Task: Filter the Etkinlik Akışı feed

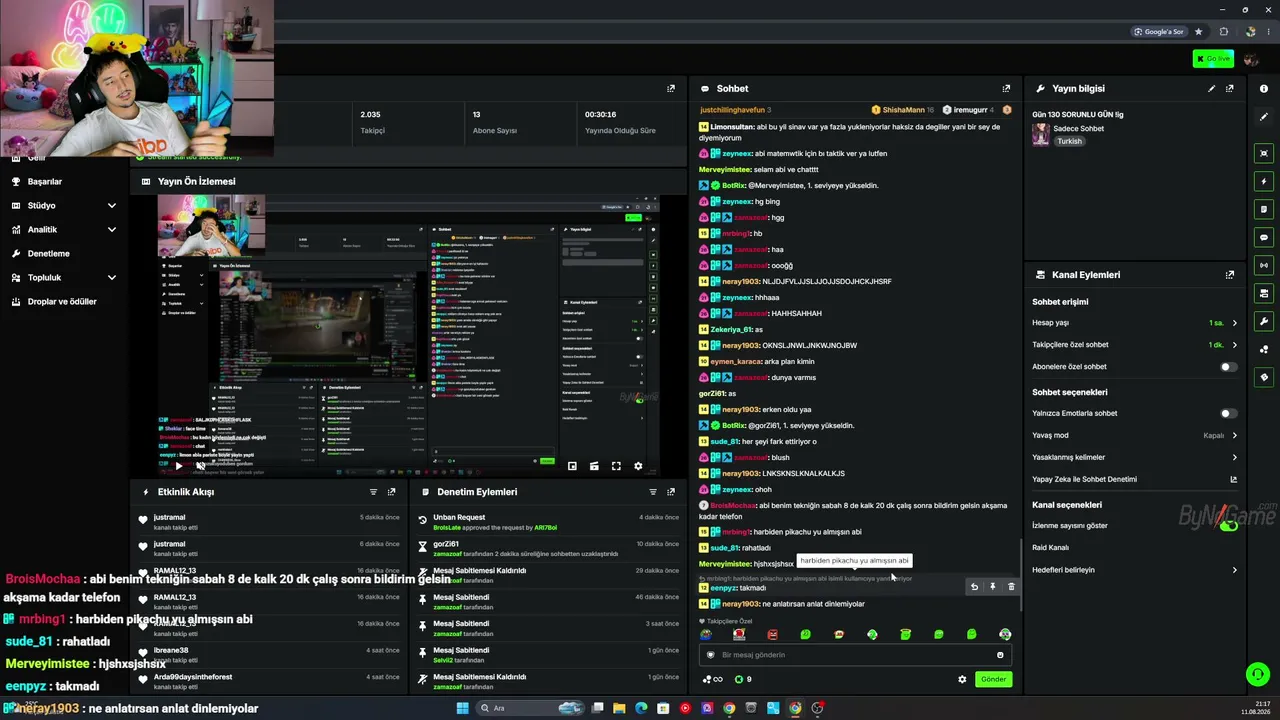Action: pyautogui.click(x=373, y=492)
